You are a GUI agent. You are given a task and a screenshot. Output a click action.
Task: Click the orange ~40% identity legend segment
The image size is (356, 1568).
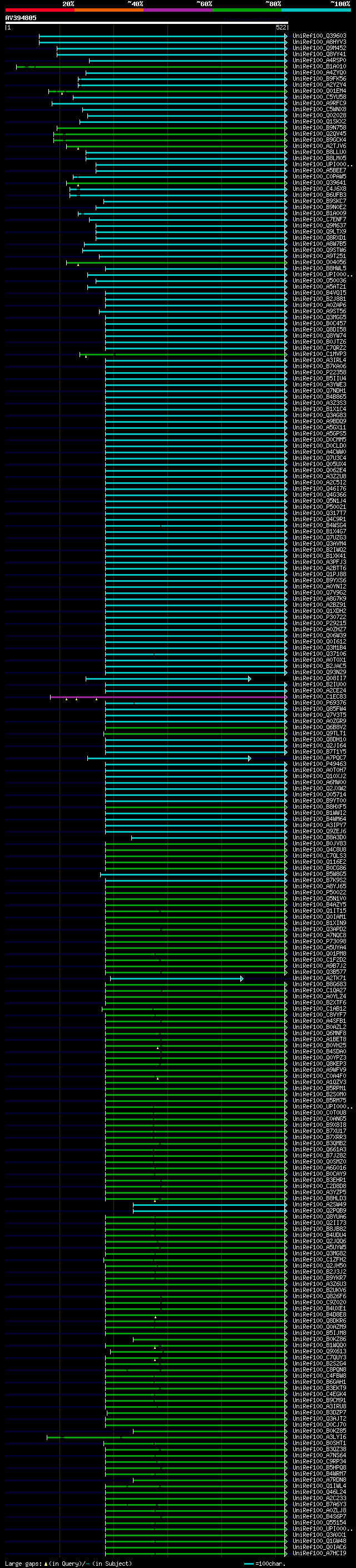(109, 10)
